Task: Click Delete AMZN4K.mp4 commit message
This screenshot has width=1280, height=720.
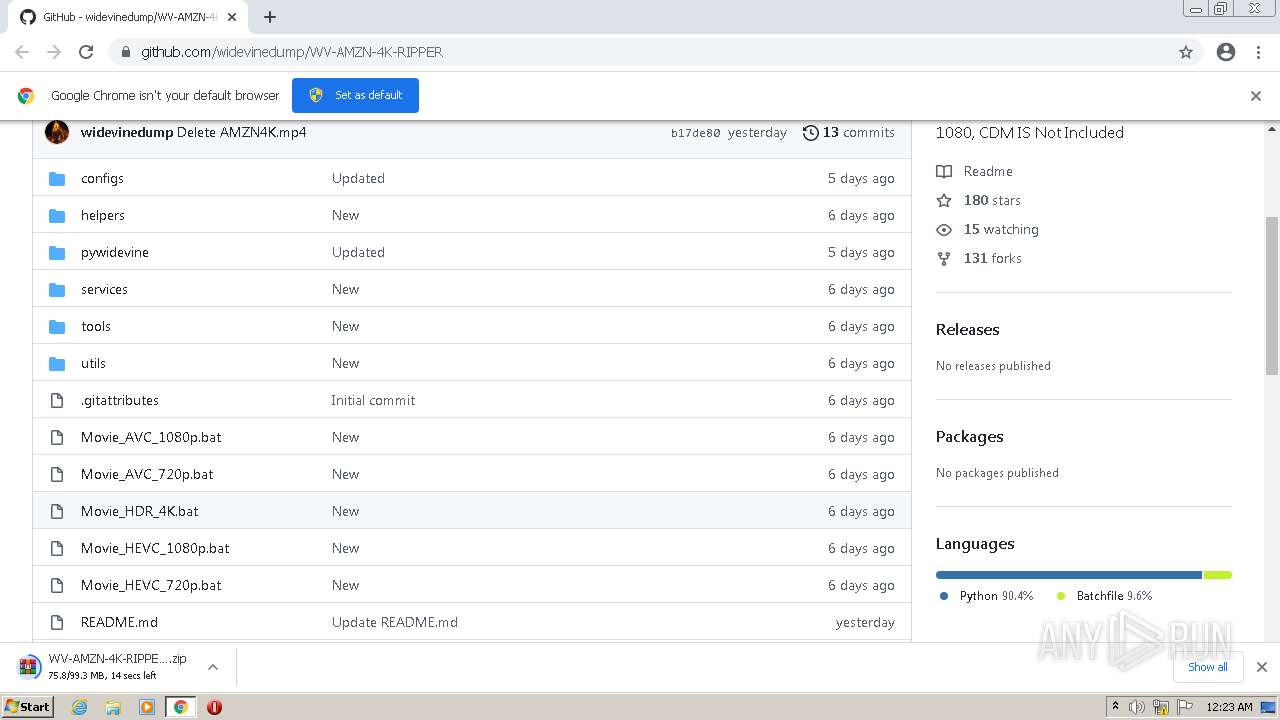Action: coord(242,133)
